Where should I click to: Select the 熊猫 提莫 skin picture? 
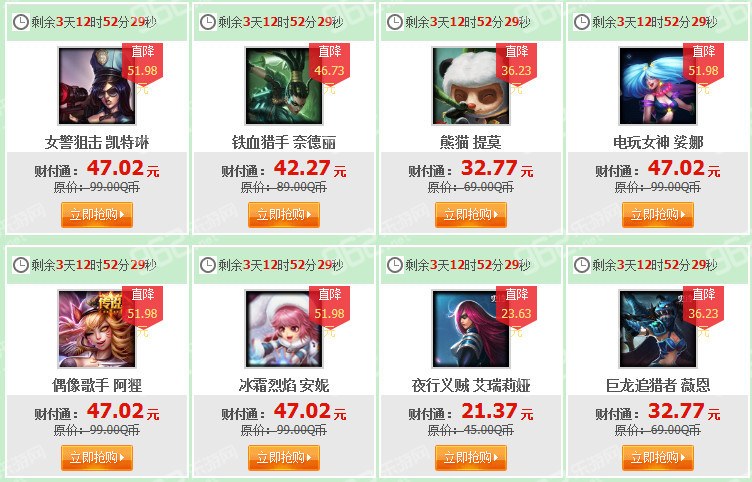coord(471,86)
